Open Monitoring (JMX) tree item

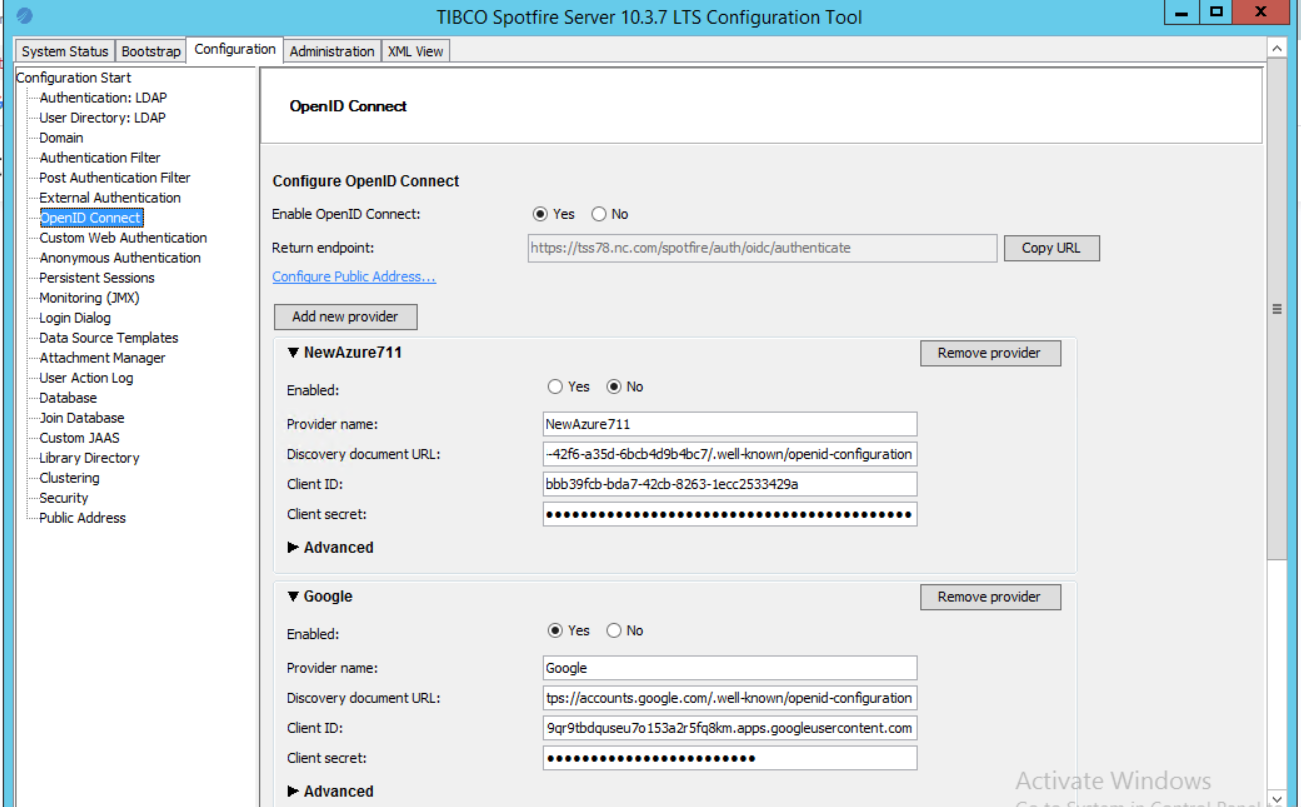pyautogui.click(x=89, y=298)
